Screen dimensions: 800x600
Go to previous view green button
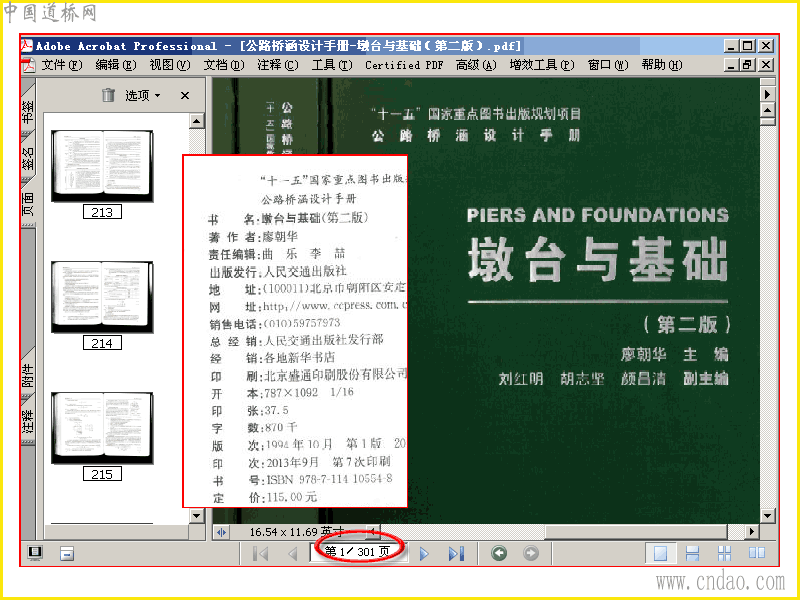(499, 553)
